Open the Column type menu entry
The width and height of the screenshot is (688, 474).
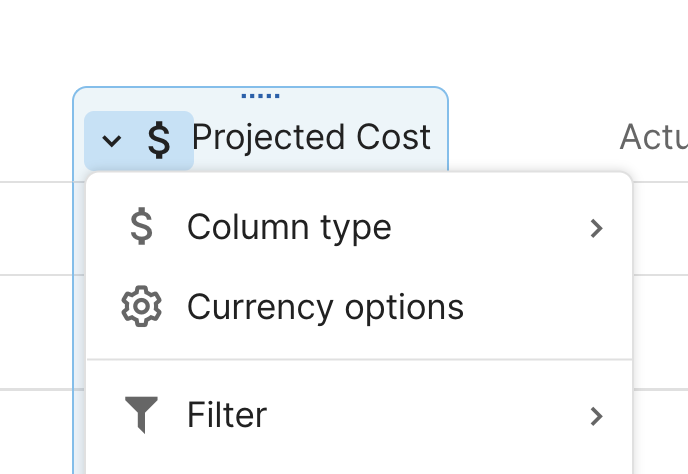point(288,228)
